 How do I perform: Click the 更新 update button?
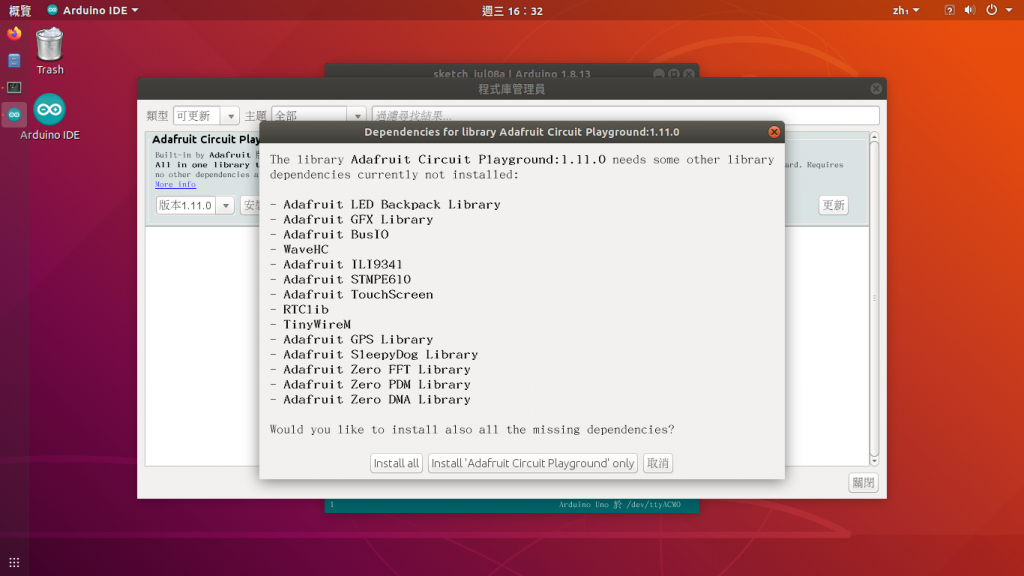pyautogui.click(x=833, y=205)
